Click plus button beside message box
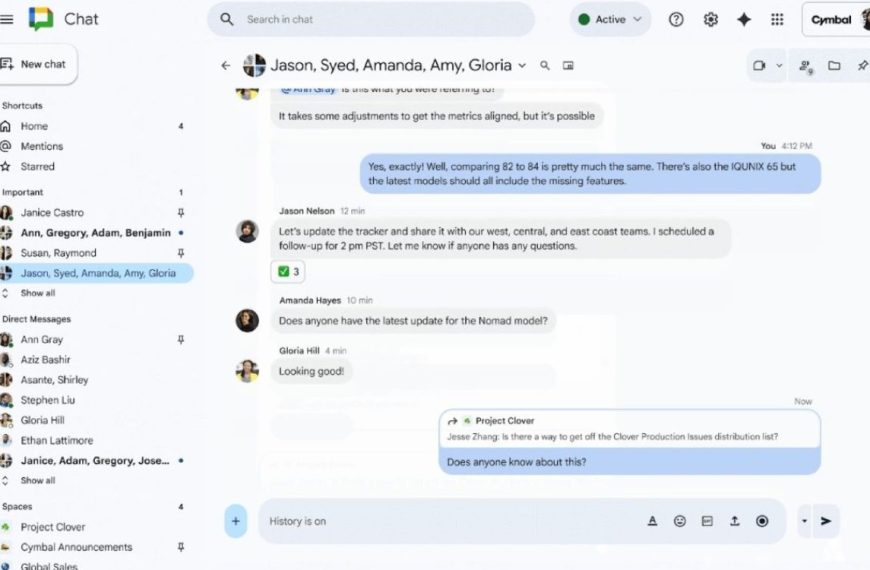The width and height of the screenshot is (870, 570). (x=236, y=521)
